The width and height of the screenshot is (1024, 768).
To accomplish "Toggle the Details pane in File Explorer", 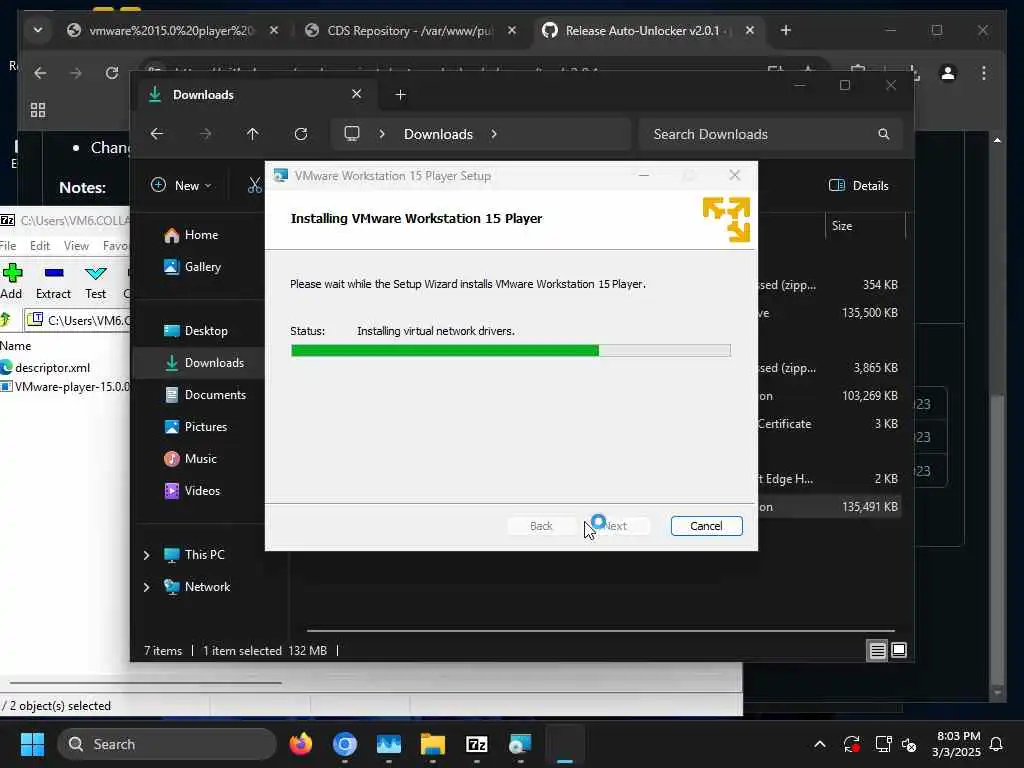I will (x=858, y=185).
